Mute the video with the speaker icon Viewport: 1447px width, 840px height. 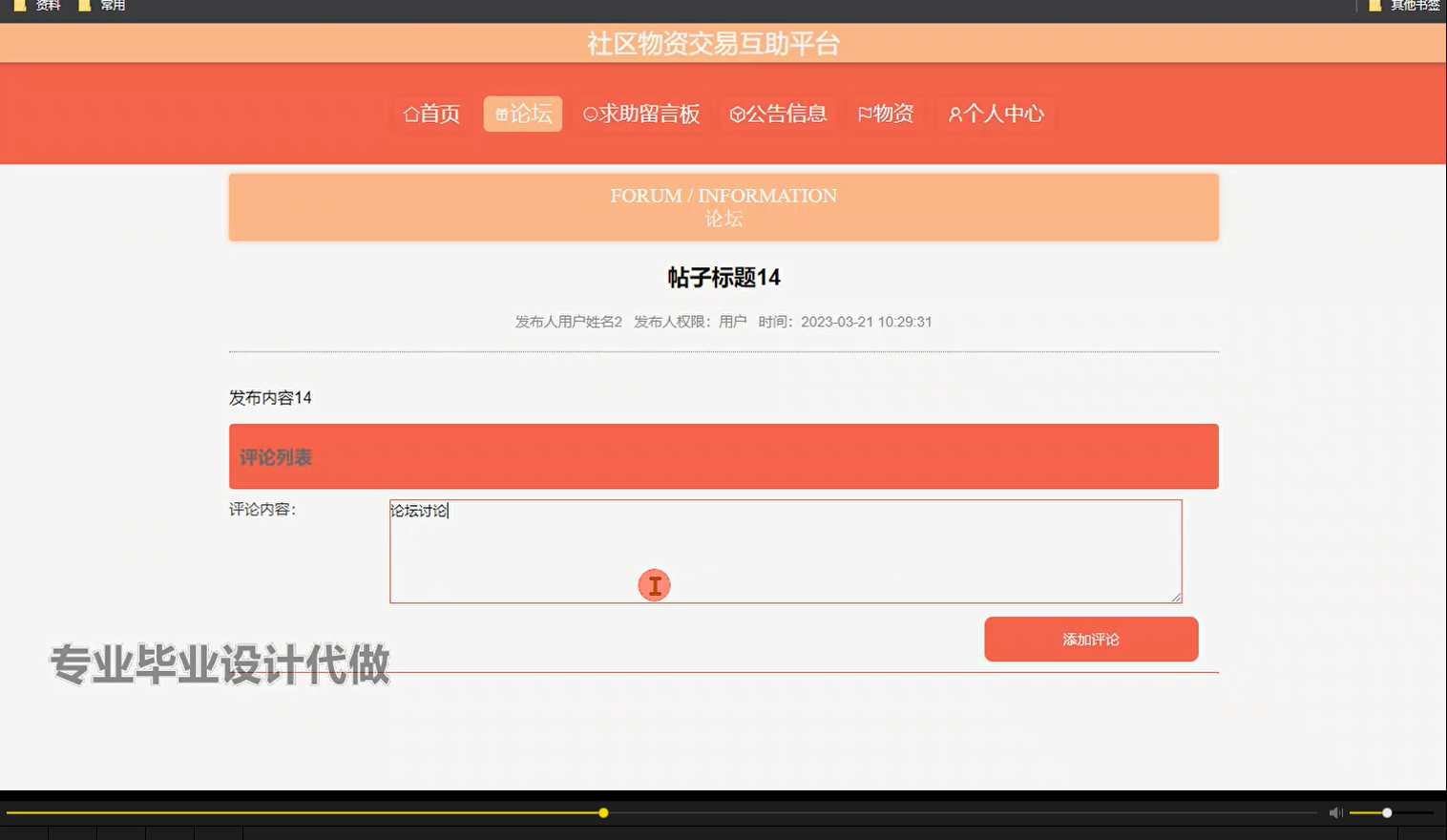coord(1334,812)
